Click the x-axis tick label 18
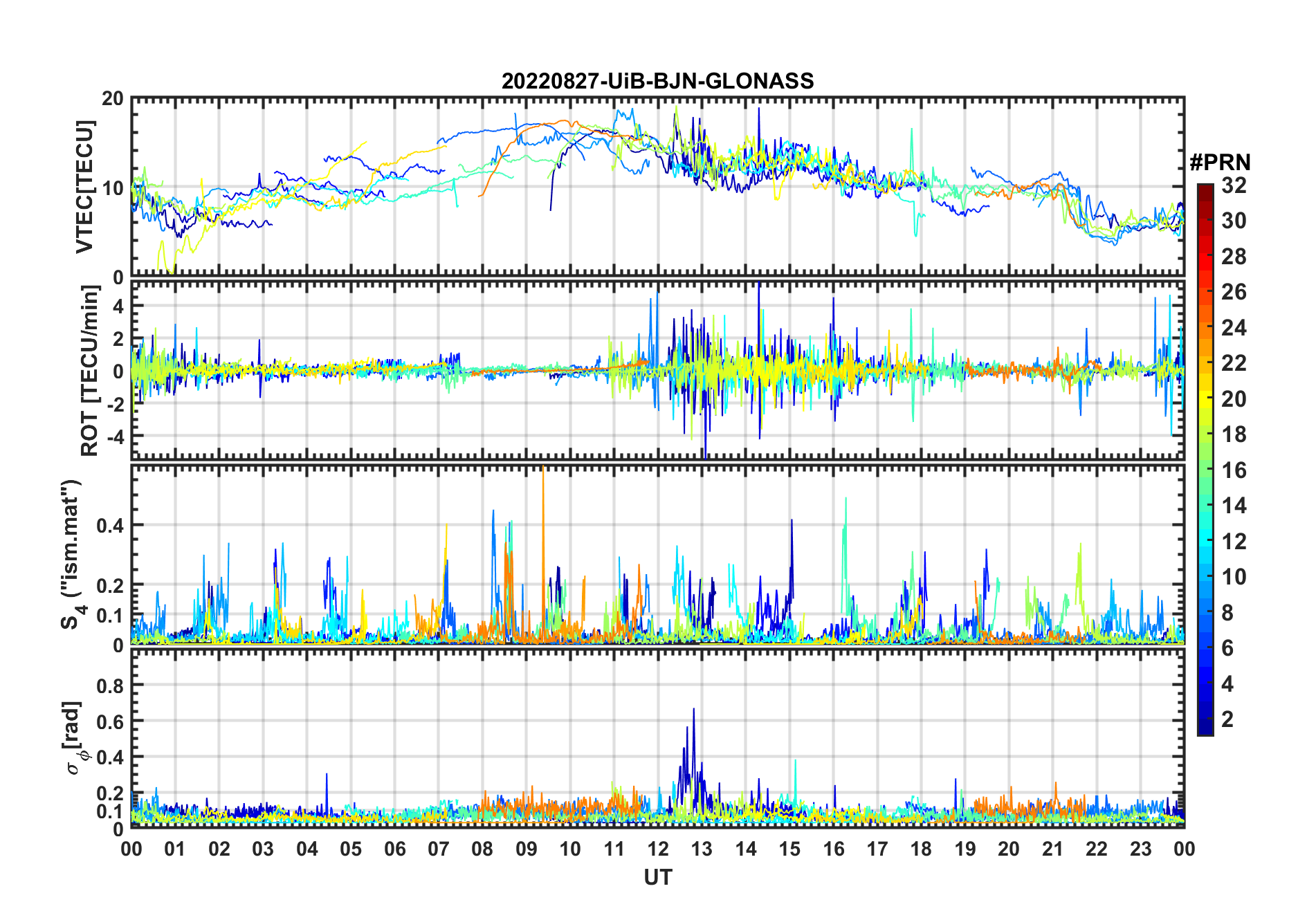Viewport: 1316px width, 920px height. coord(921,849)
